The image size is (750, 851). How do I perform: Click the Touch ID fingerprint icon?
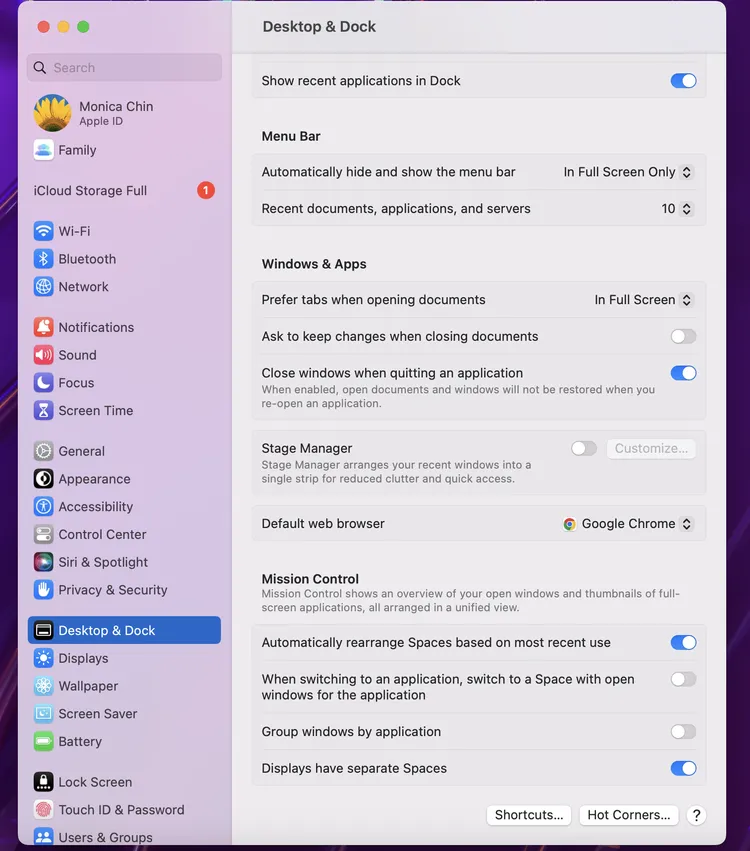point(43,810)
